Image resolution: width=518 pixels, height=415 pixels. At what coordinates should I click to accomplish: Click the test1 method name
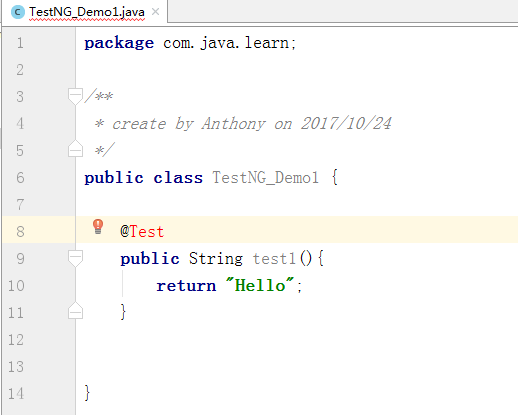[x=274, y=258]
